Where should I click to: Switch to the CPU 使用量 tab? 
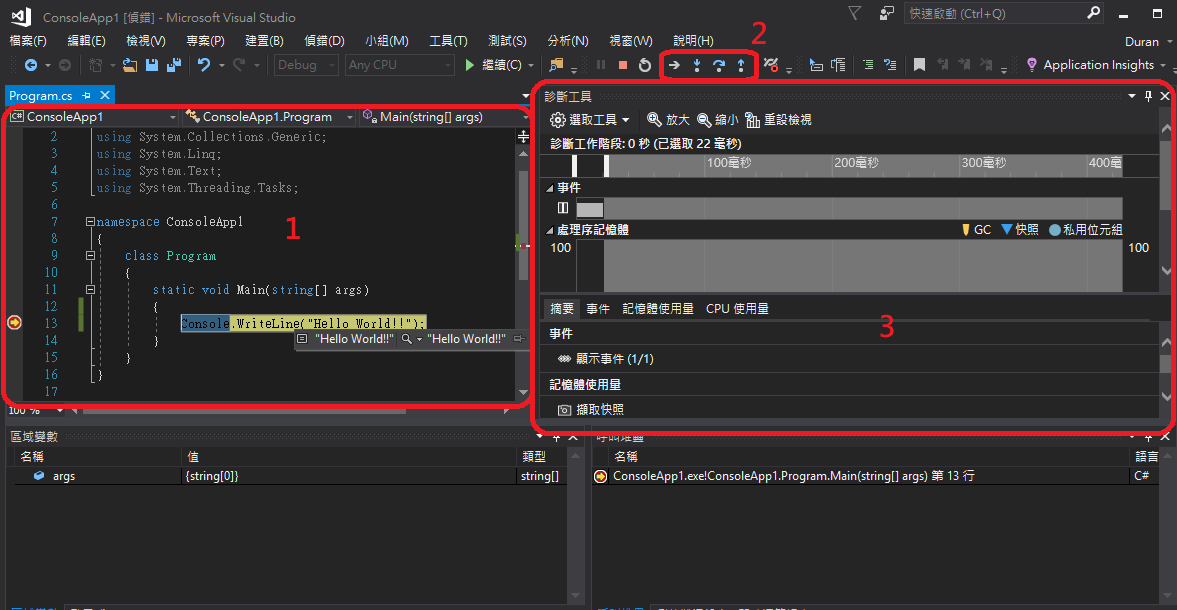pos(737,308)
